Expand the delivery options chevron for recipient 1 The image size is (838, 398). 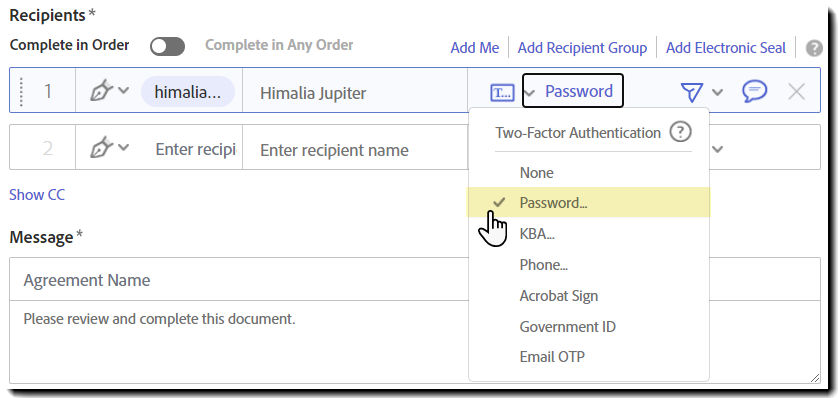coord(717,92)
